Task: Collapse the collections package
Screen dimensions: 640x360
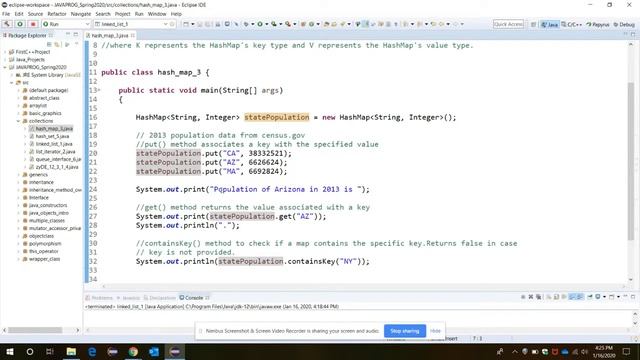Action: [x=18, y=121]
